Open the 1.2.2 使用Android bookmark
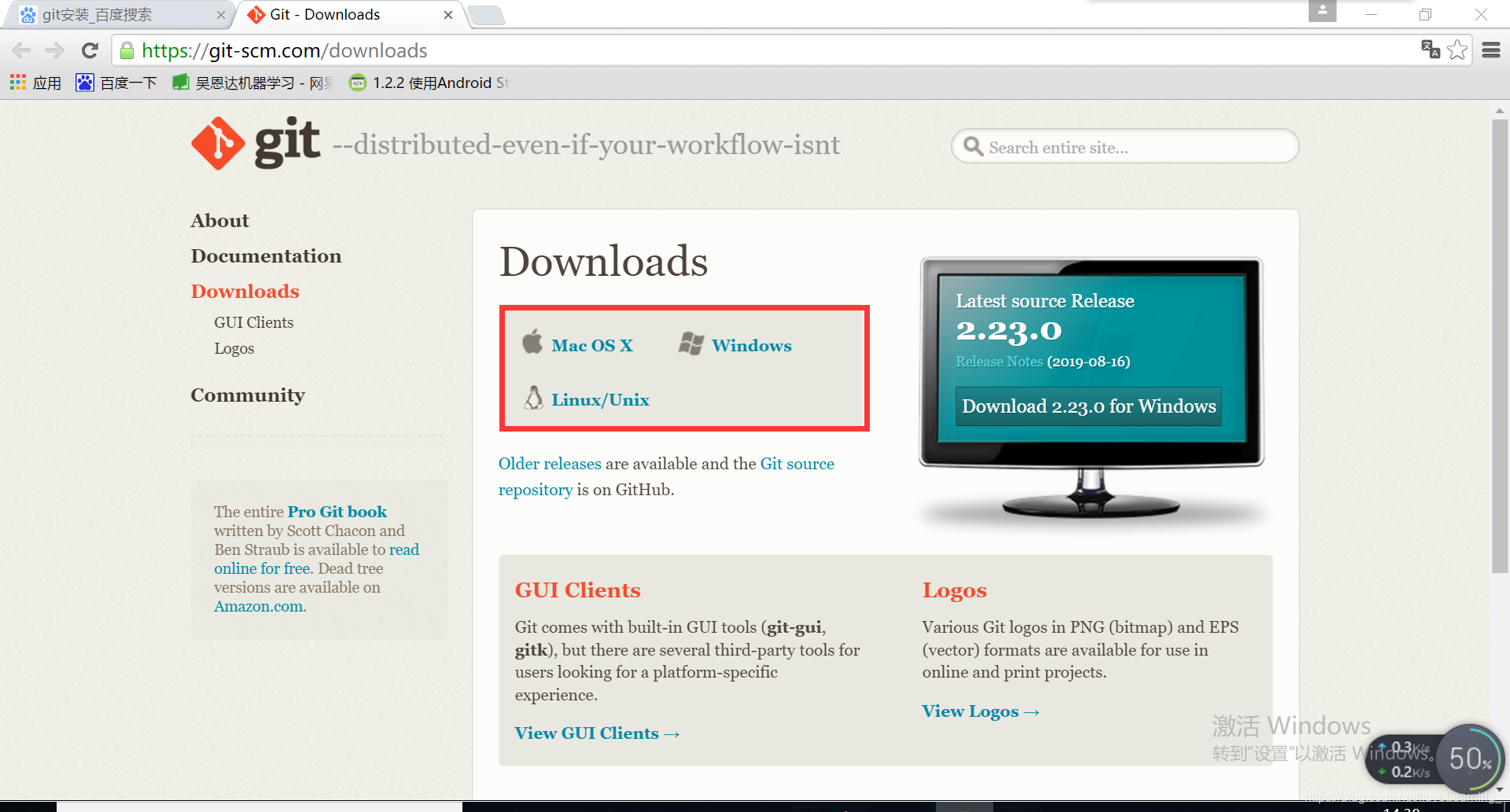1510x812 pixels. (x=429, y=83)
